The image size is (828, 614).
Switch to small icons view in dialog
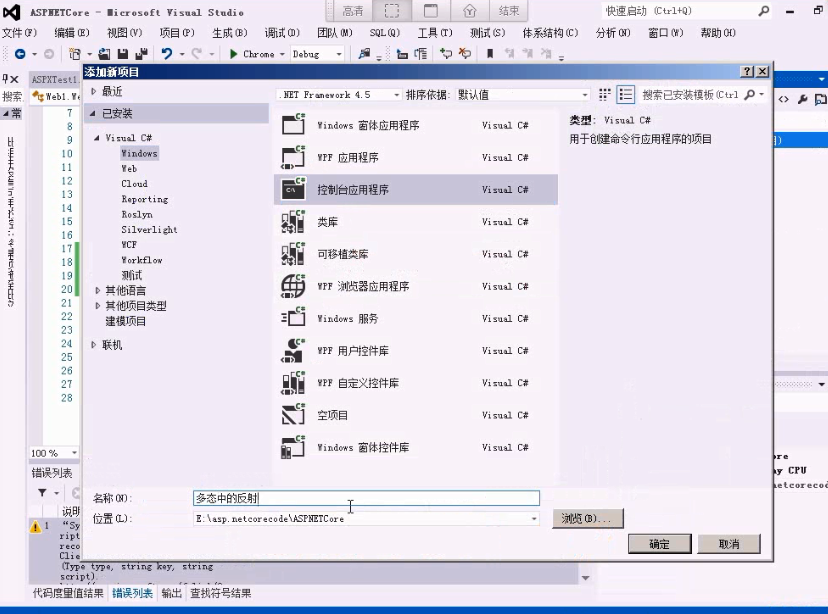click(x=605, y=95)
